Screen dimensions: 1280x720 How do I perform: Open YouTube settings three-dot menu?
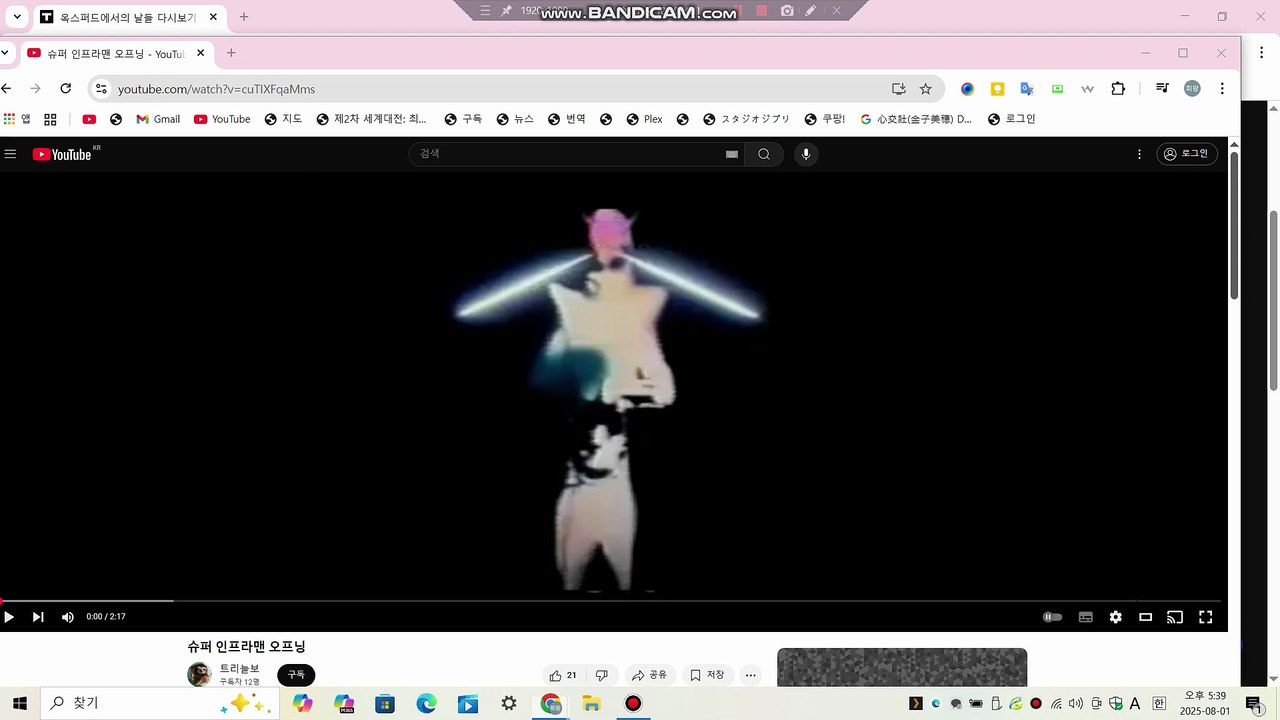coord(1139,154)
